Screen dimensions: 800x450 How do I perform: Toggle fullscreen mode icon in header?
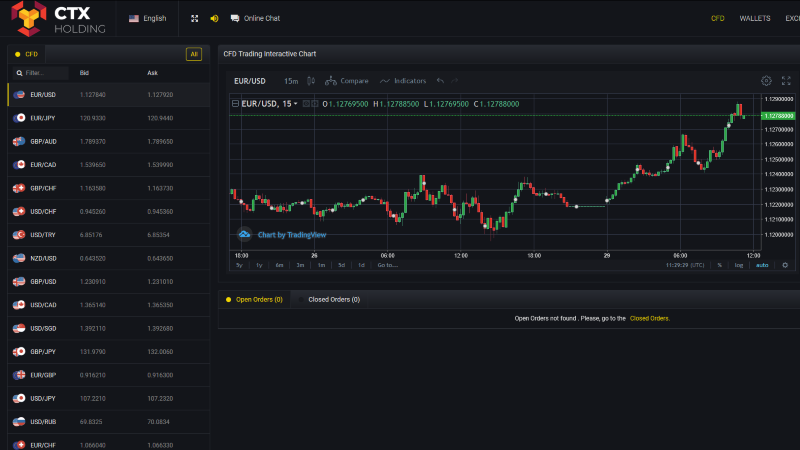[194, 18]
